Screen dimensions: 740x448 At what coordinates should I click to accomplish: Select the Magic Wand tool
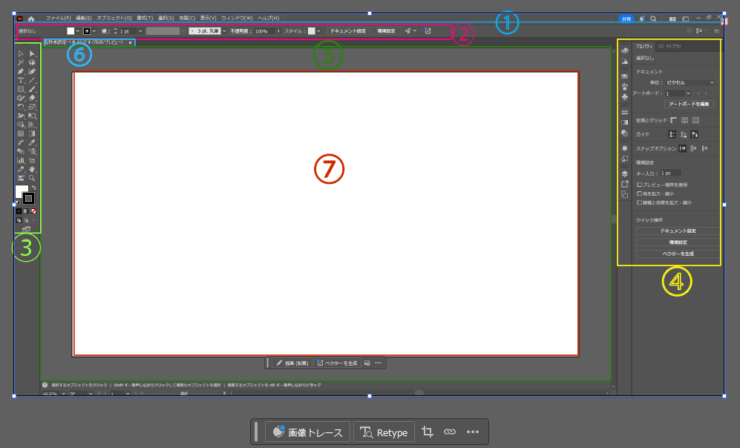[x=21, y=62]
